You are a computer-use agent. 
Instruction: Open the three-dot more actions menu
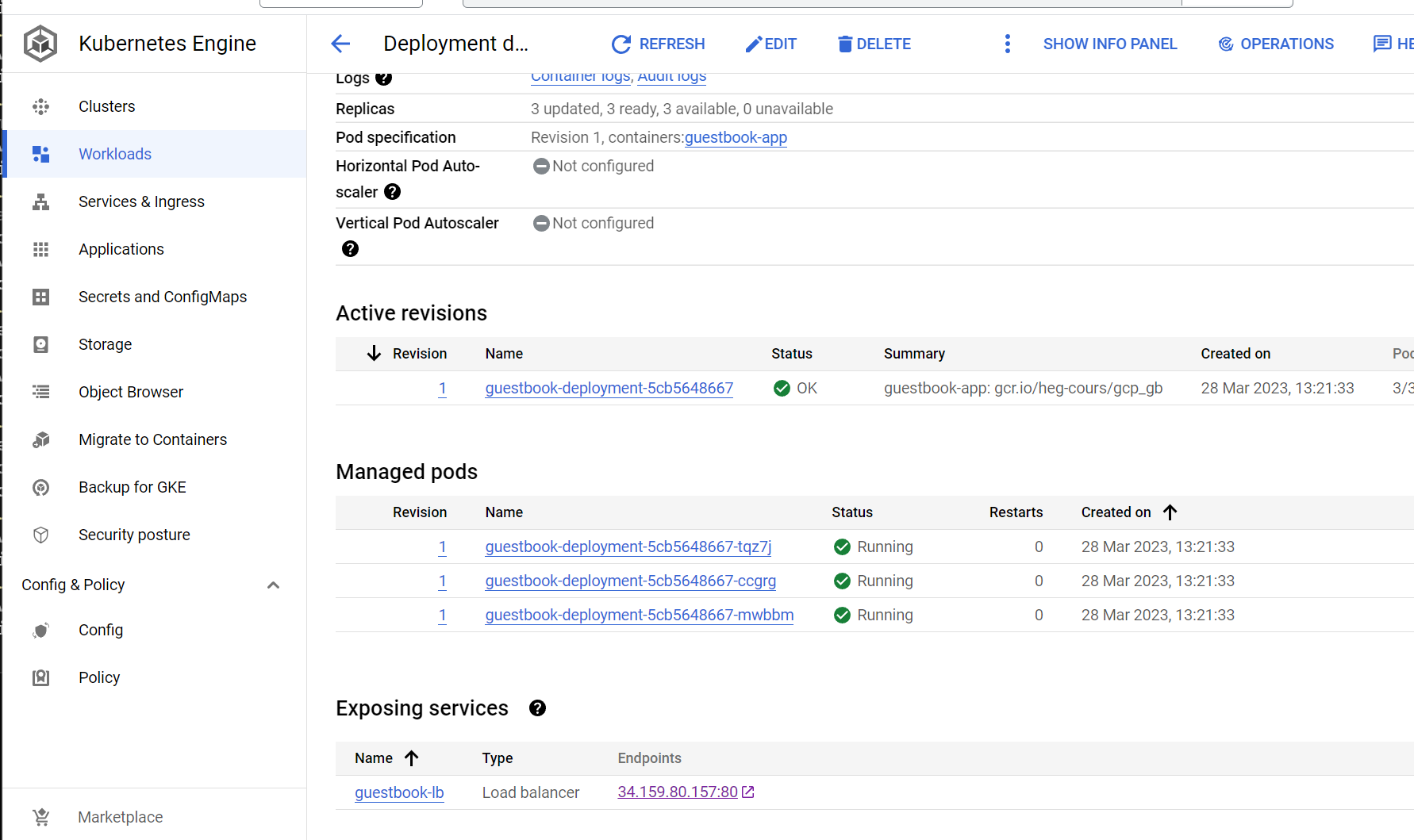click(x=1007, y=44)
